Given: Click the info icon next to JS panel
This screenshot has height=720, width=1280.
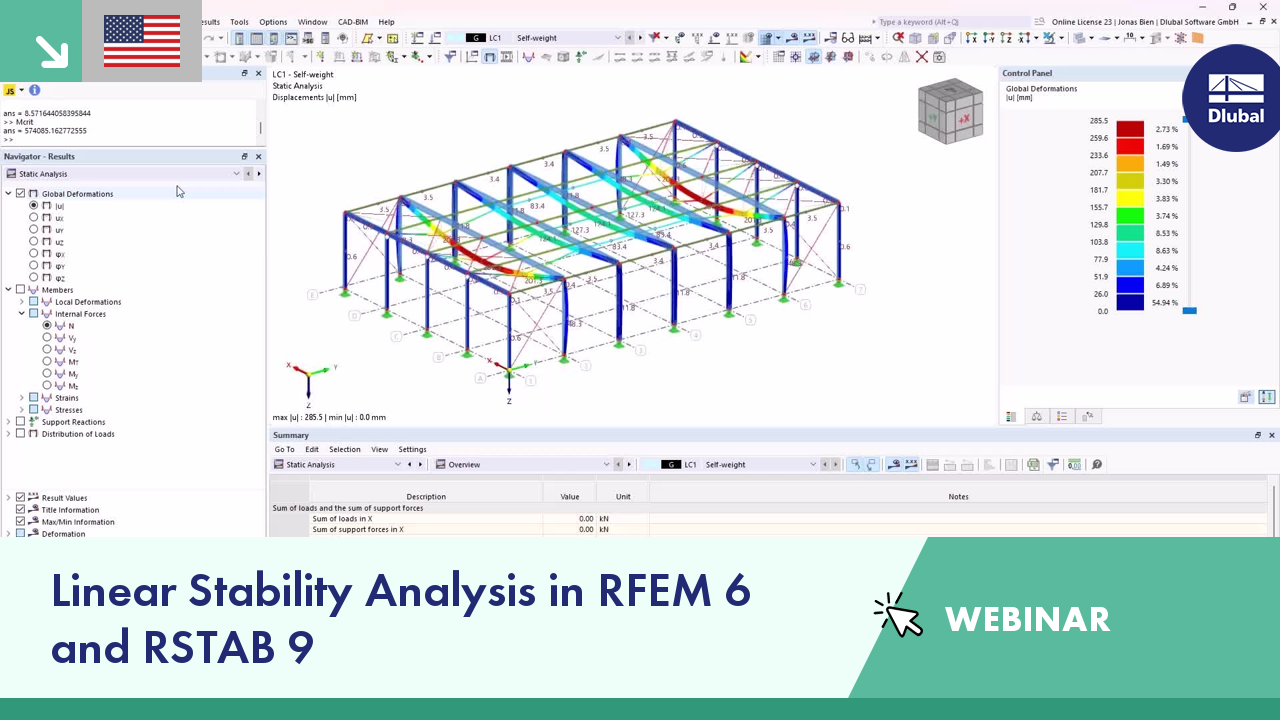Looking at the screenshot, I should (x=34, y=90).
